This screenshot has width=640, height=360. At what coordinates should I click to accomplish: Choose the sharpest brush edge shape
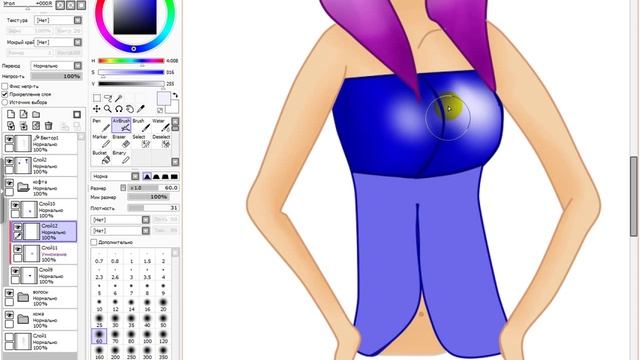147,176
